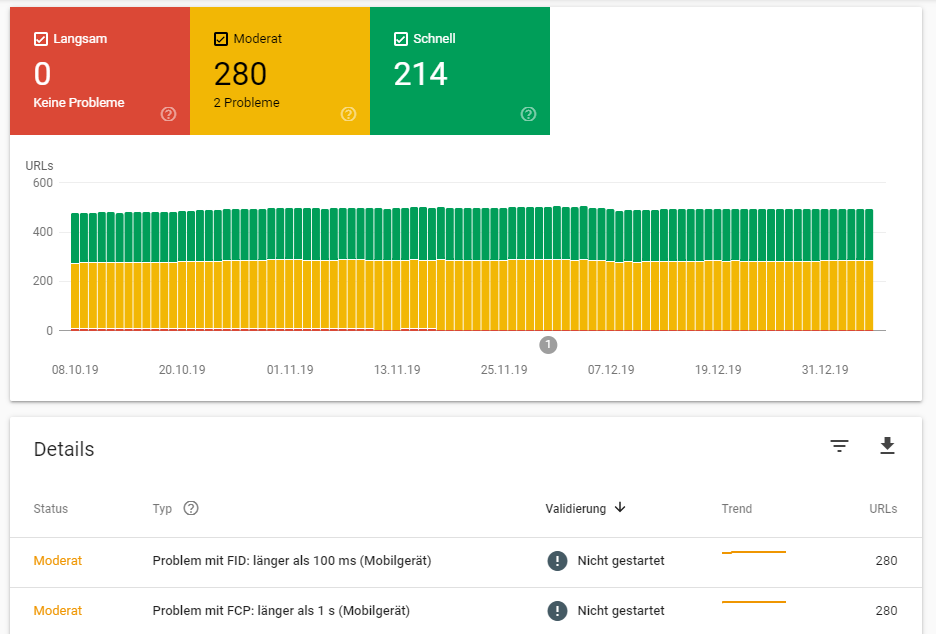The height and width of the screenshot is (634, 936).
Task: Toggle sort arrow next to Validierung
Action: pyautogui.click(x=620, y=507)
